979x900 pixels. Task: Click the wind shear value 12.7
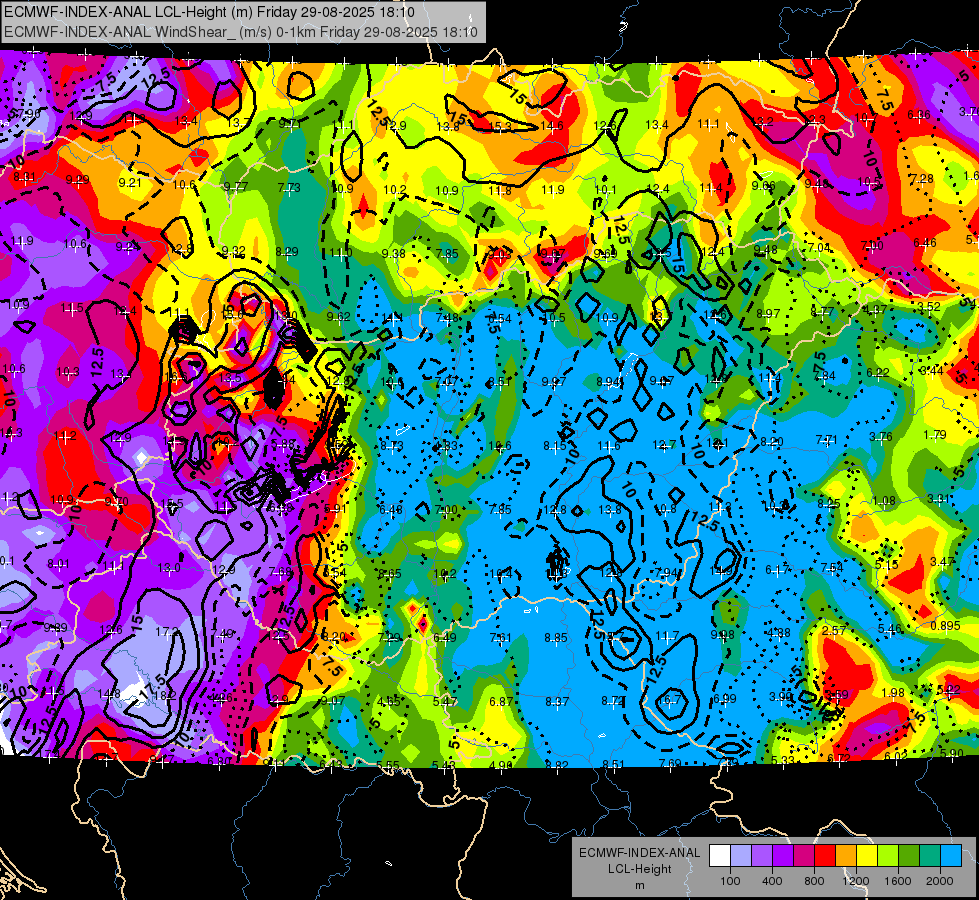tap(664, 445)
